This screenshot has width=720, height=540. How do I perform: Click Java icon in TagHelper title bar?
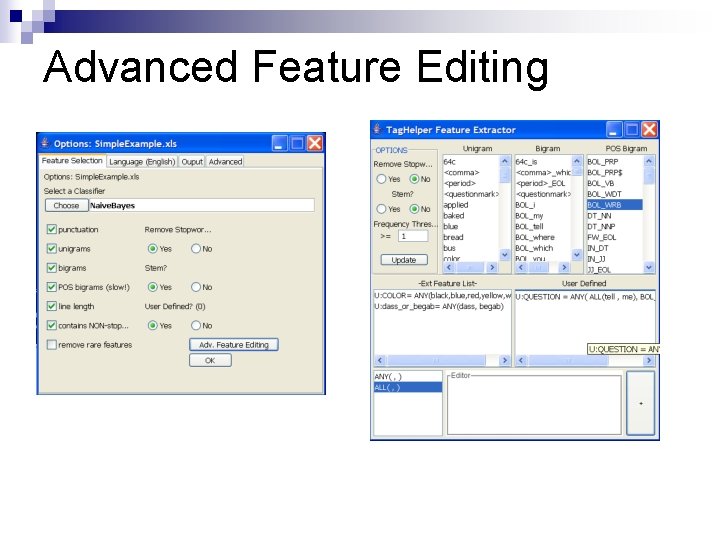click(x=377, y=129)
